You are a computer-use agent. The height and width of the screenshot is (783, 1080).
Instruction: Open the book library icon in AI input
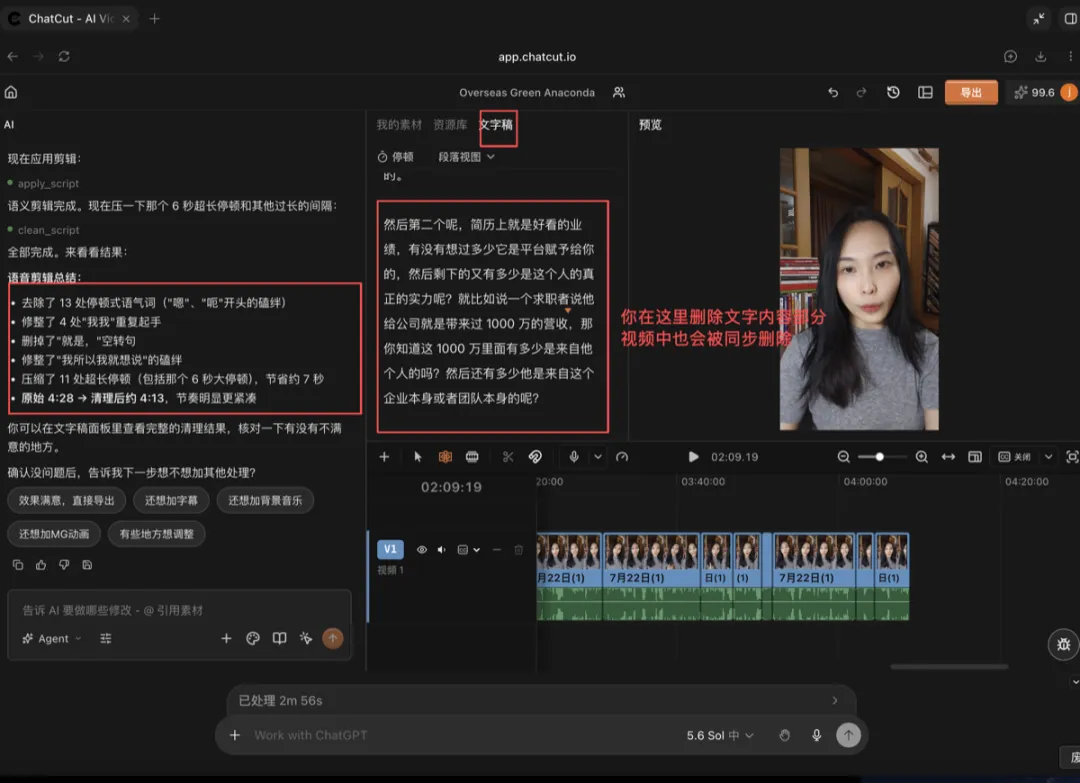(279, 638)
